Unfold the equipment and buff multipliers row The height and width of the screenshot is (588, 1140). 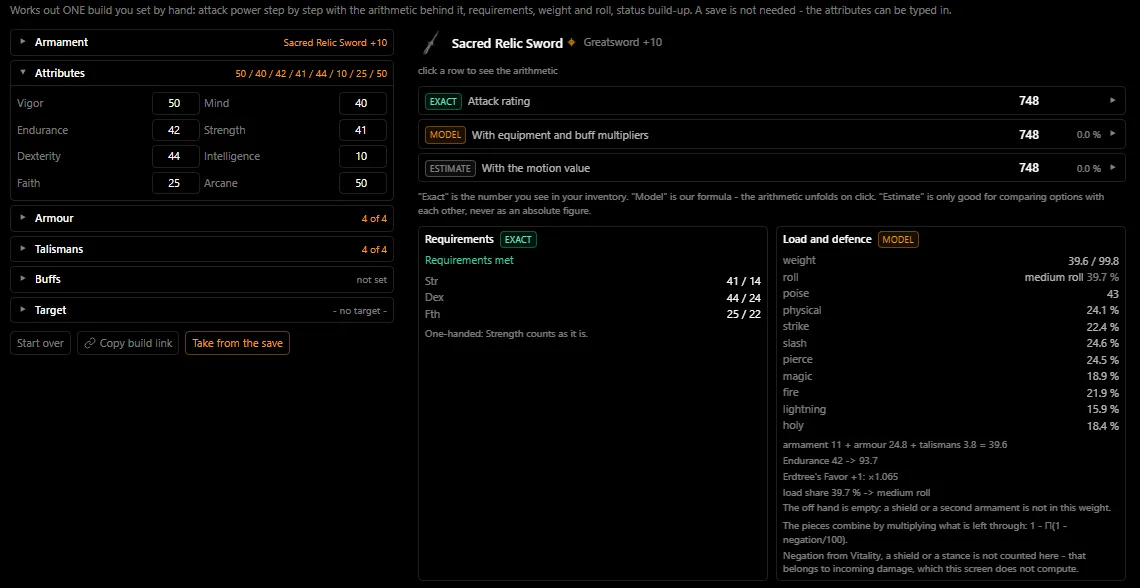point(772,134)
